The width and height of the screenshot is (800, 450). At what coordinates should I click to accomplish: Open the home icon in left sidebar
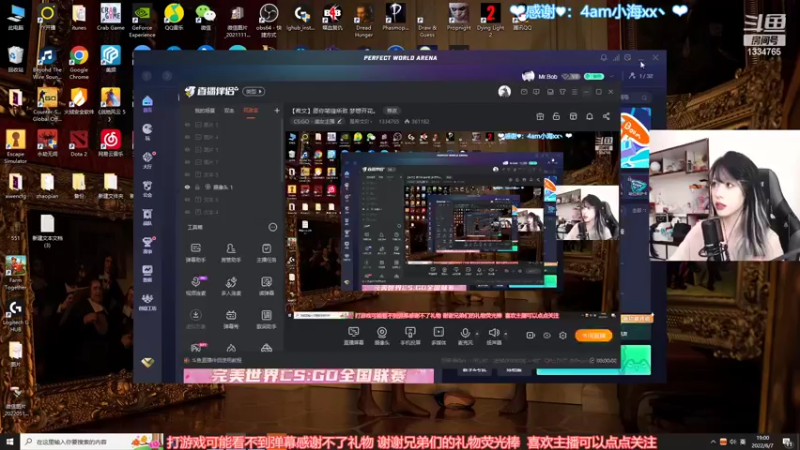(x=147, y=102)
